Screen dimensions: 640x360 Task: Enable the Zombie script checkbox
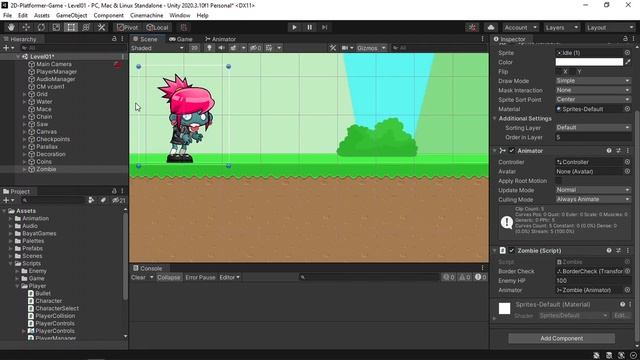pos(512,251)
